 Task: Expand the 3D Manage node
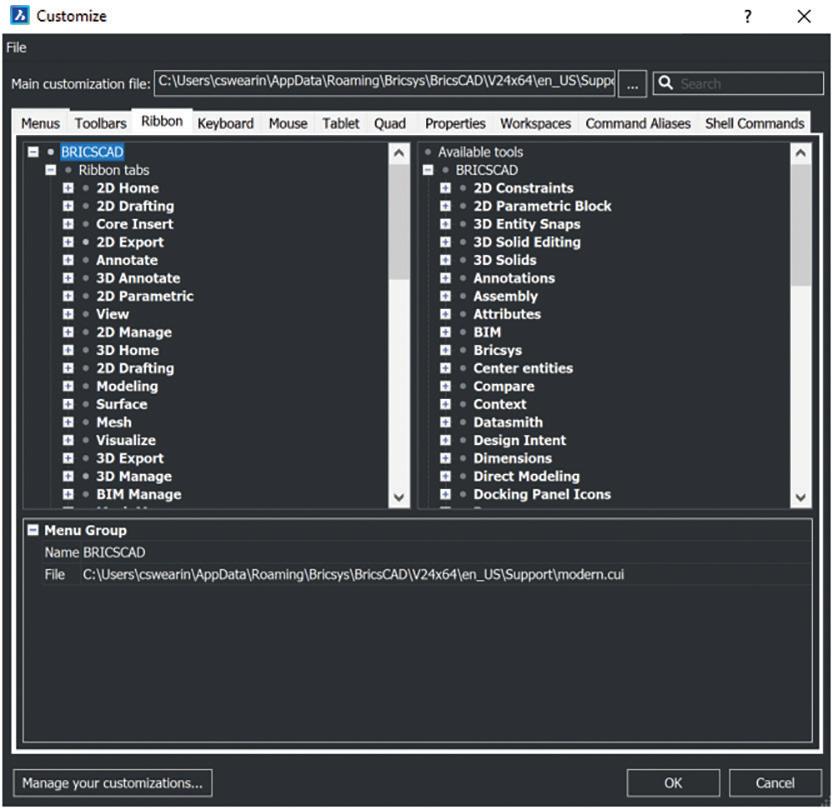click(x=68, y=476)
